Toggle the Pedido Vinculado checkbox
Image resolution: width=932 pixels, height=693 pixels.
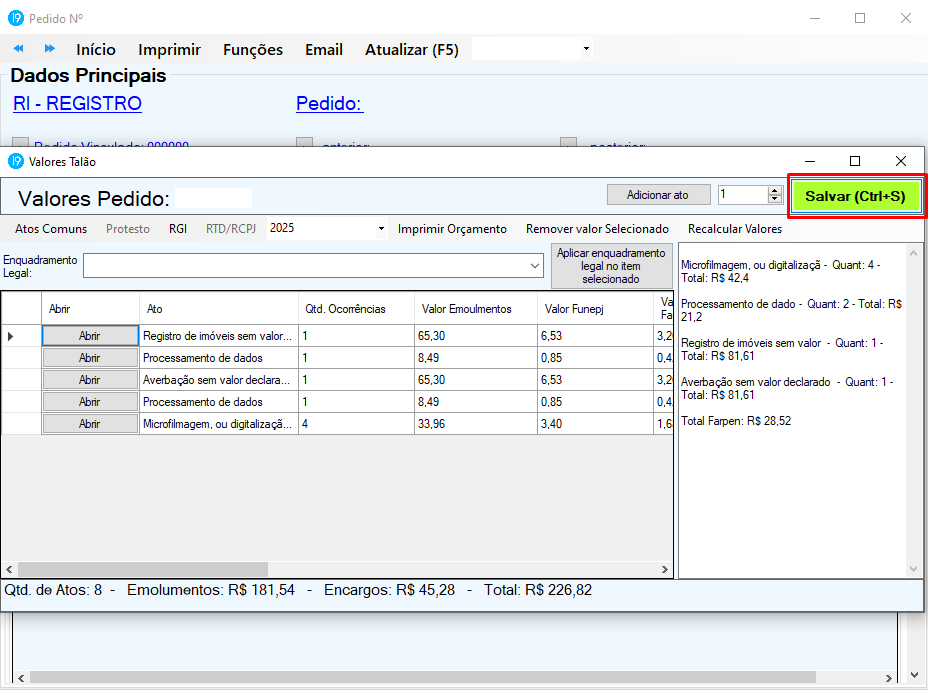click(21, 144)
